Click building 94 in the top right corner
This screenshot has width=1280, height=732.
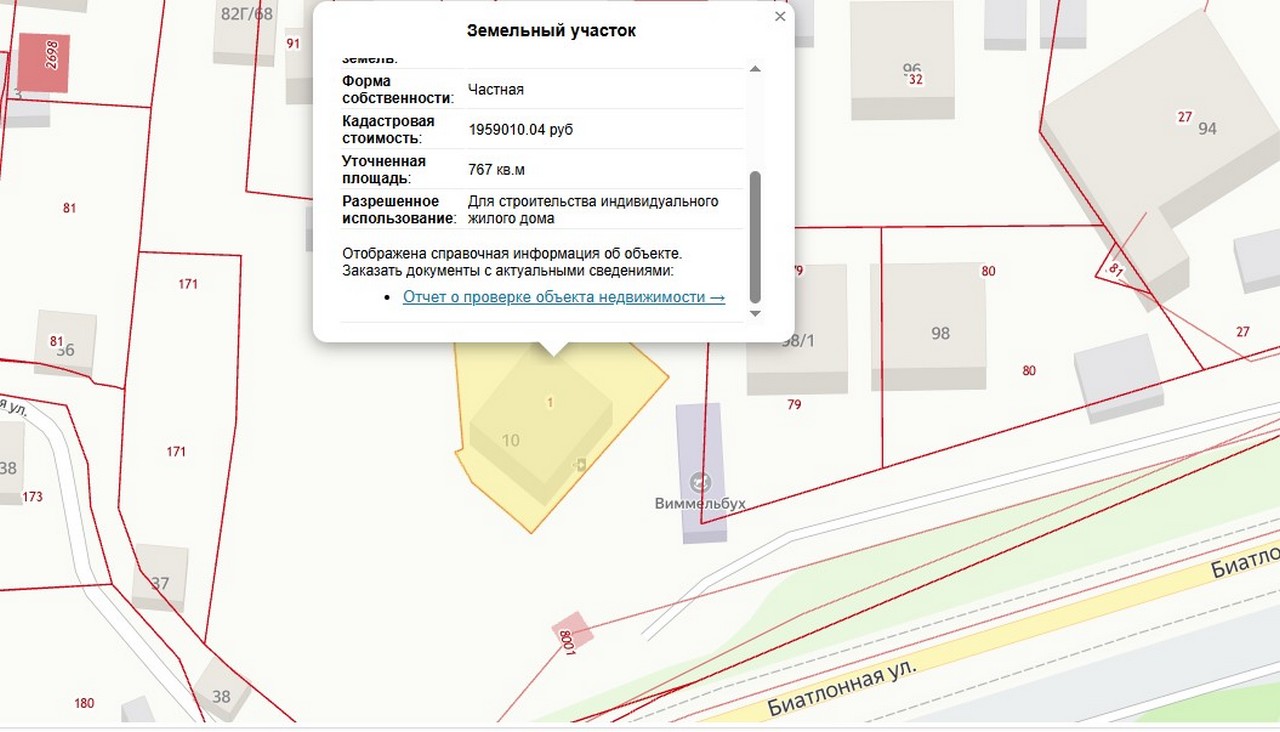point(1205,128)
